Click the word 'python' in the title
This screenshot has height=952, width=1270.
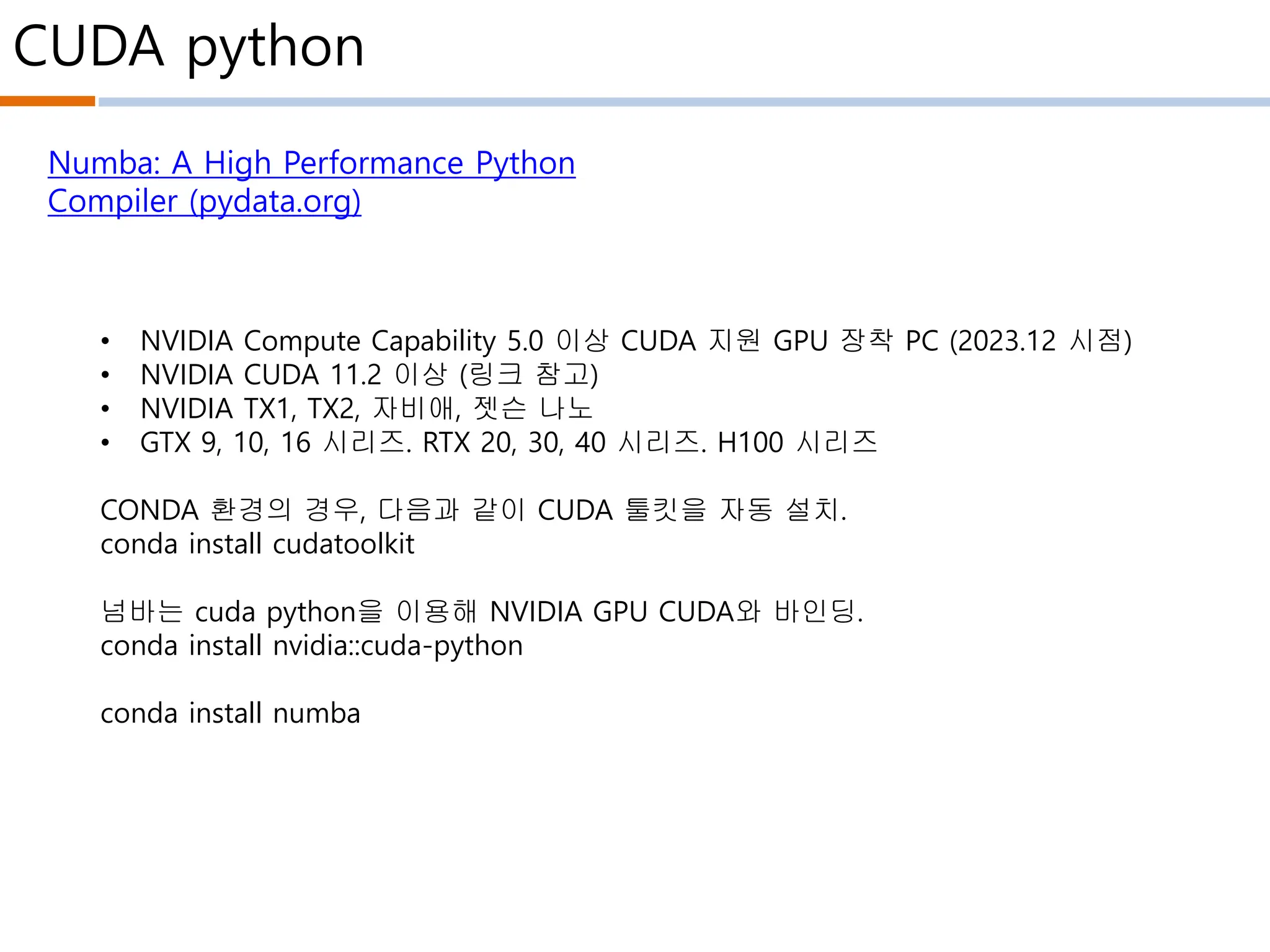coord(275,48)
